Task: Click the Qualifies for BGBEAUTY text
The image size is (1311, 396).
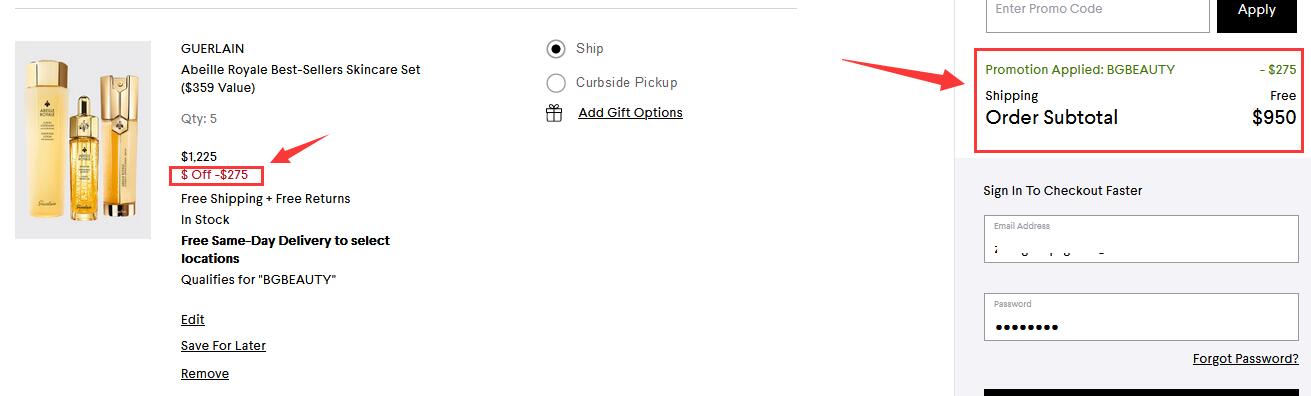Action: [x=258, y=280]
